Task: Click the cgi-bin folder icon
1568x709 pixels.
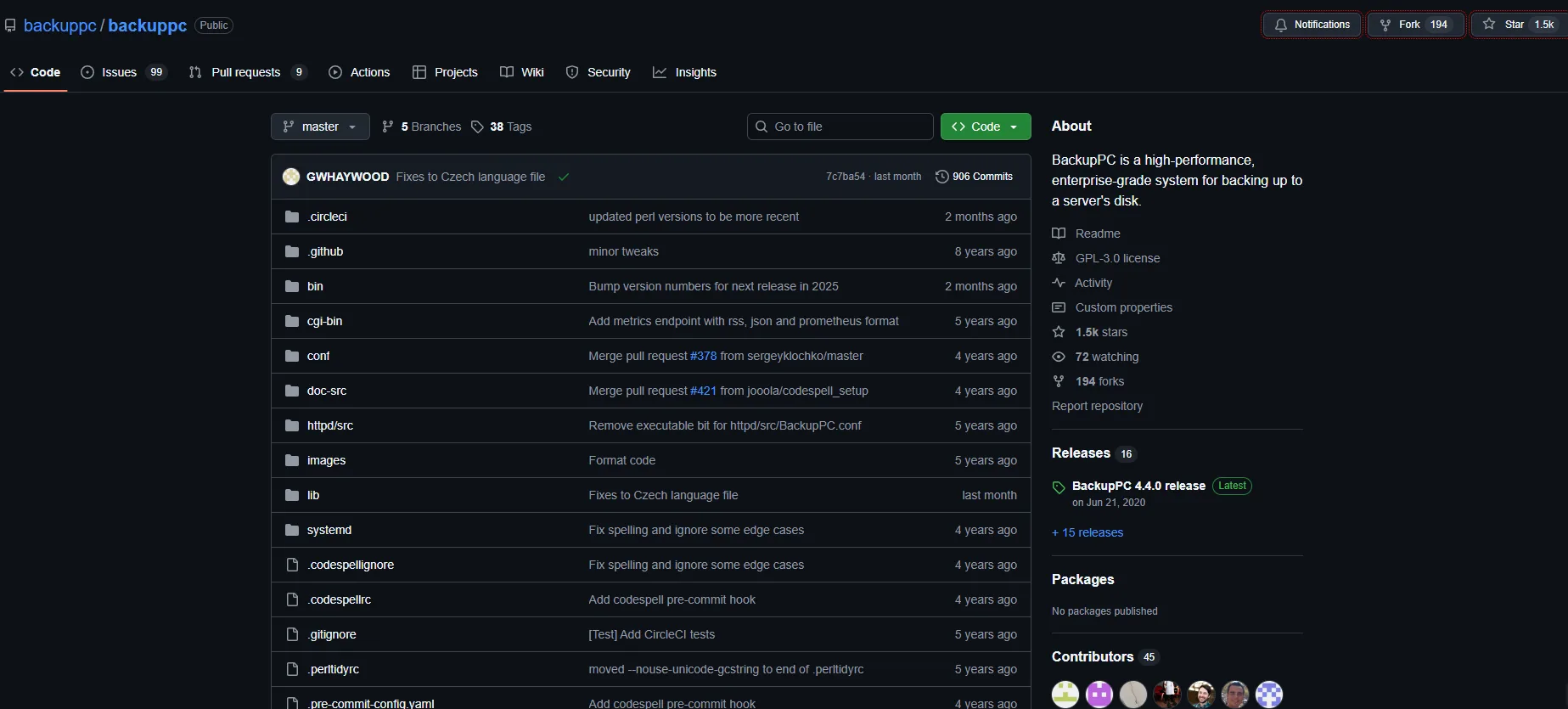Action: click(292, 321)
